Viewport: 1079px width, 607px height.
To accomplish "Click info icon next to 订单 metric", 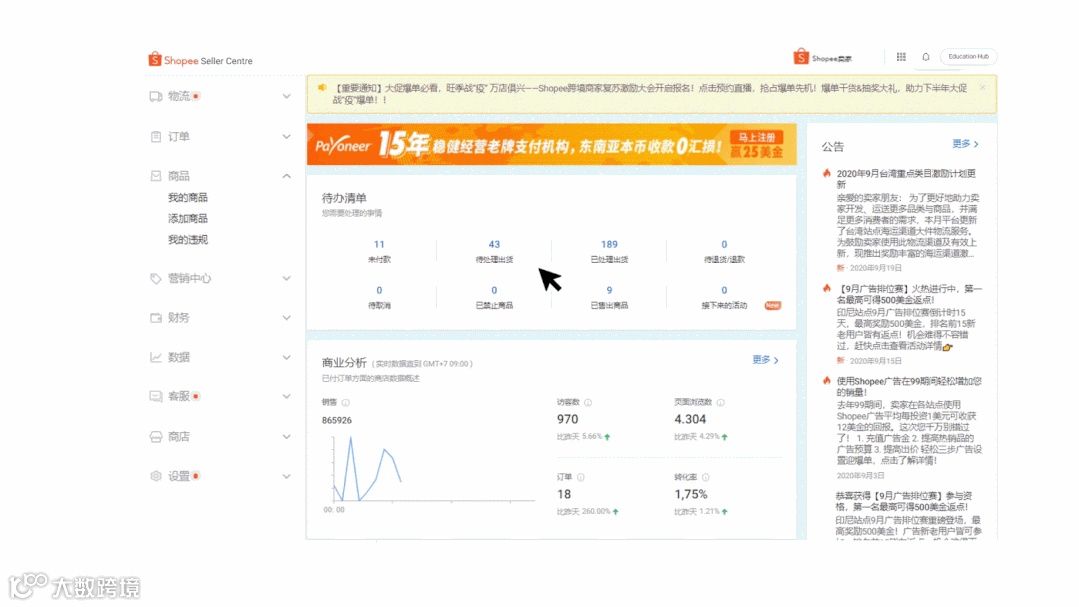I will click(581, 478).
